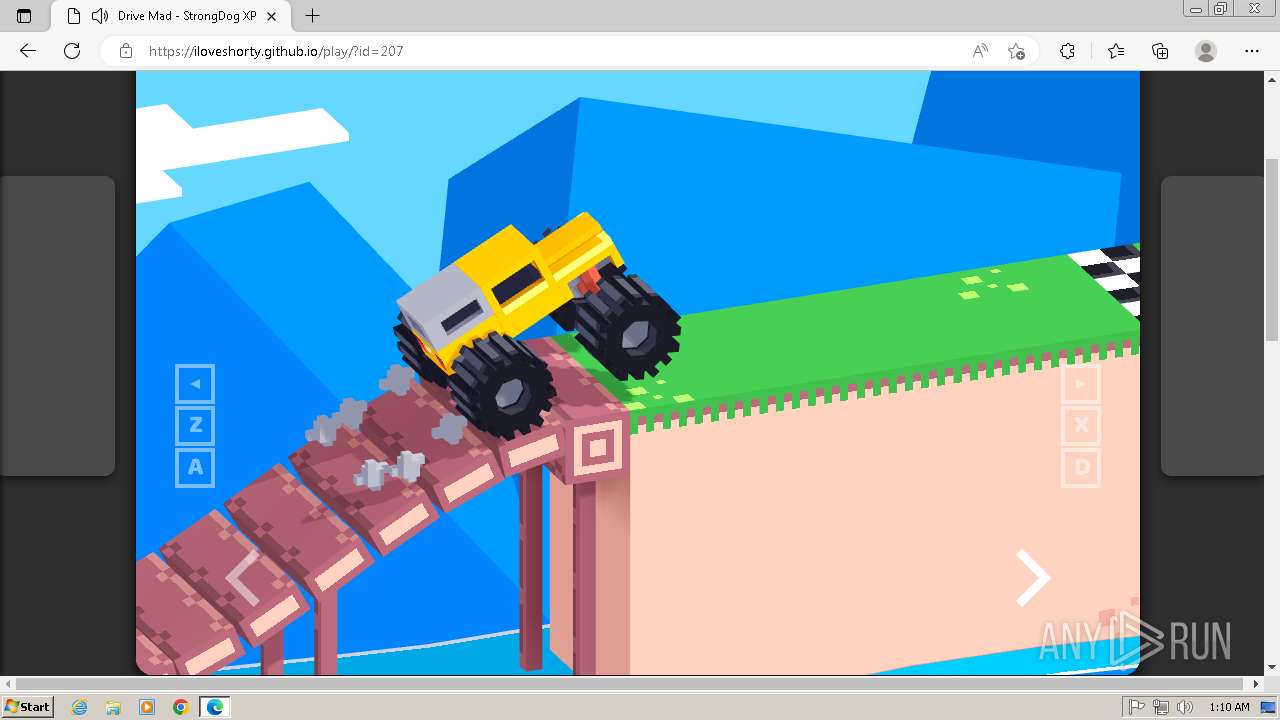
Task: Open the Extensions puzzle icon
Action: (x=1067, y=51)
